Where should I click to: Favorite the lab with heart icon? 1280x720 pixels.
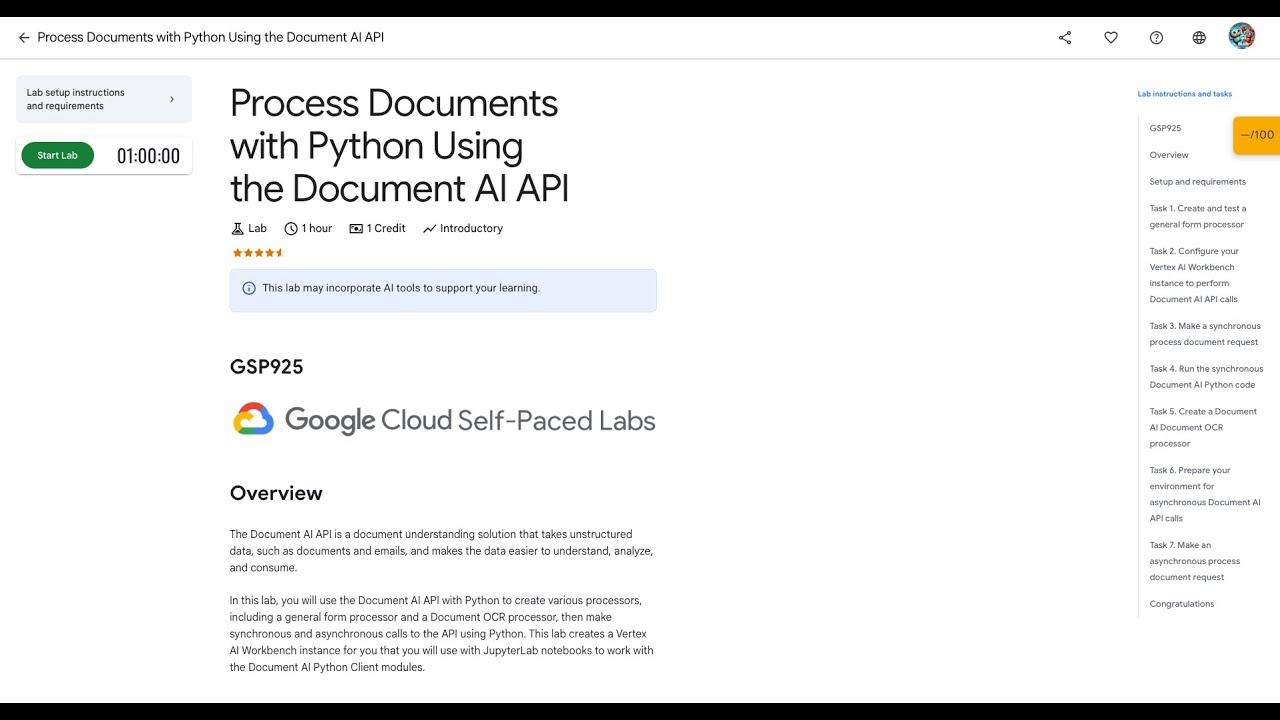pyautogui.click(x=1111, y=38)
